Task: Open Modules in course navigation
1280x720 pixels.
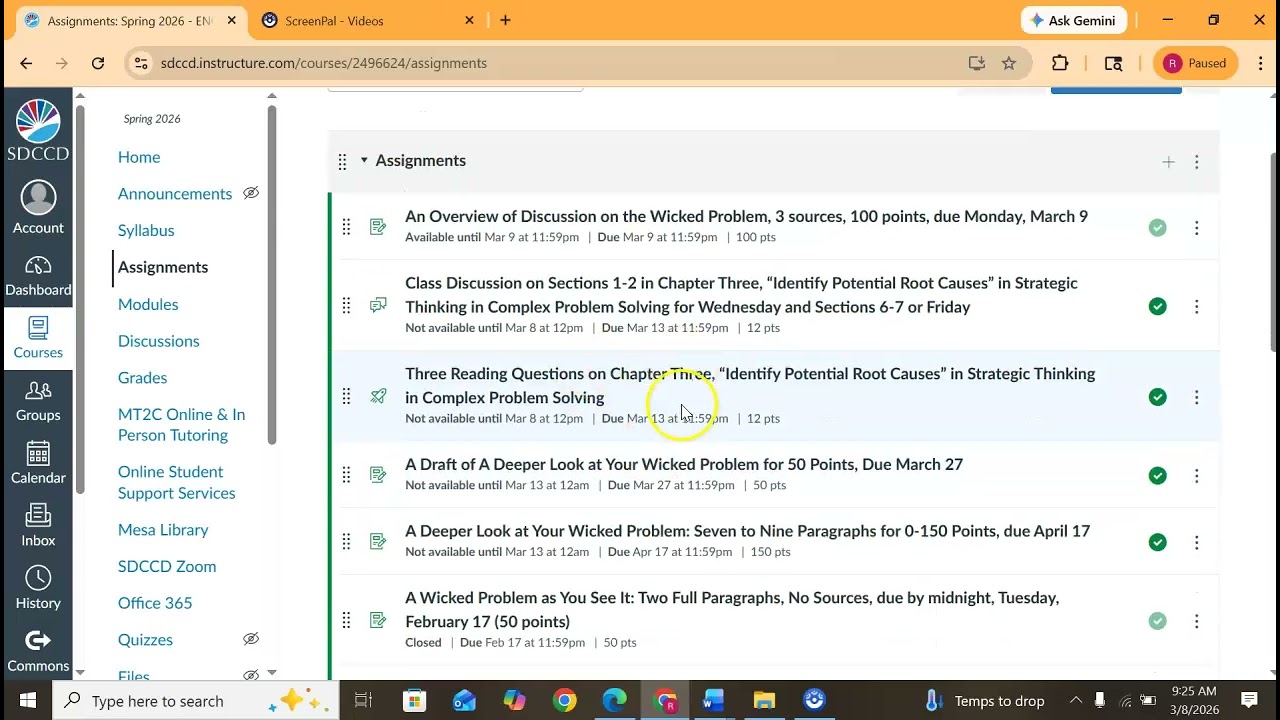Action: [148, 304]
